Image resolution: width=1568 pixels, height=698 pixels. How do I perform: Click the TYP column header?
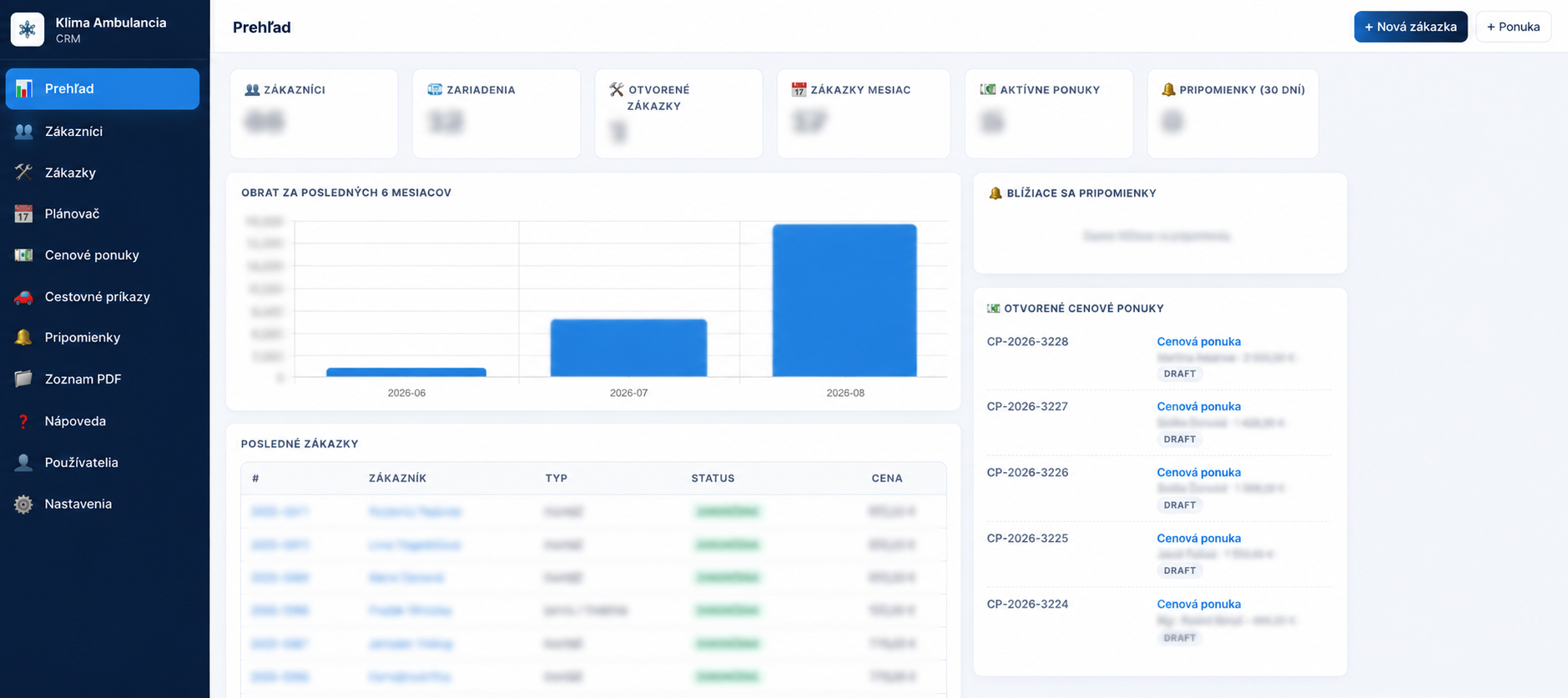click(x=556, y=478)
